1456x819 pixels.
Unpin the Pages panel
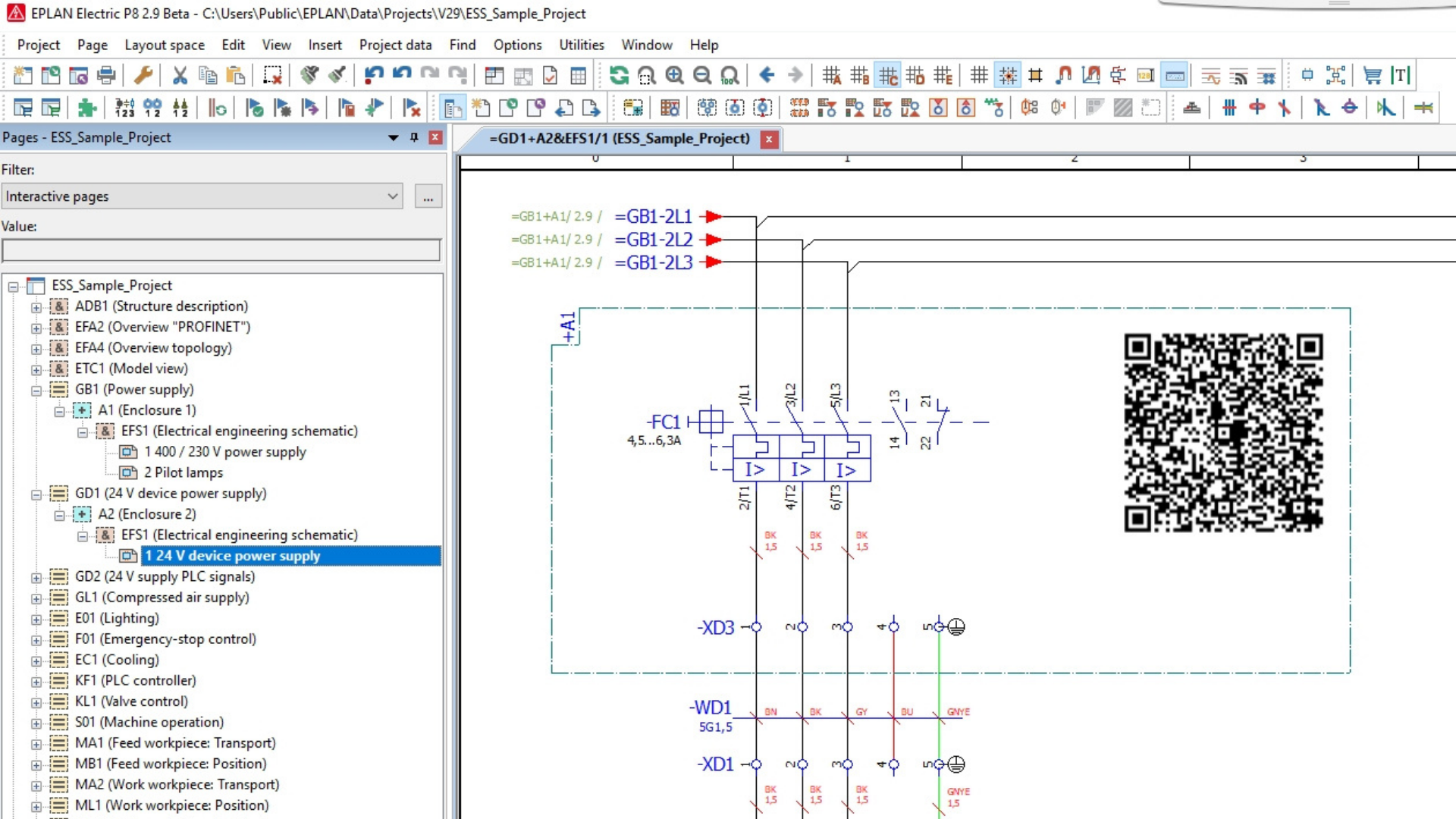coord(413,137)
